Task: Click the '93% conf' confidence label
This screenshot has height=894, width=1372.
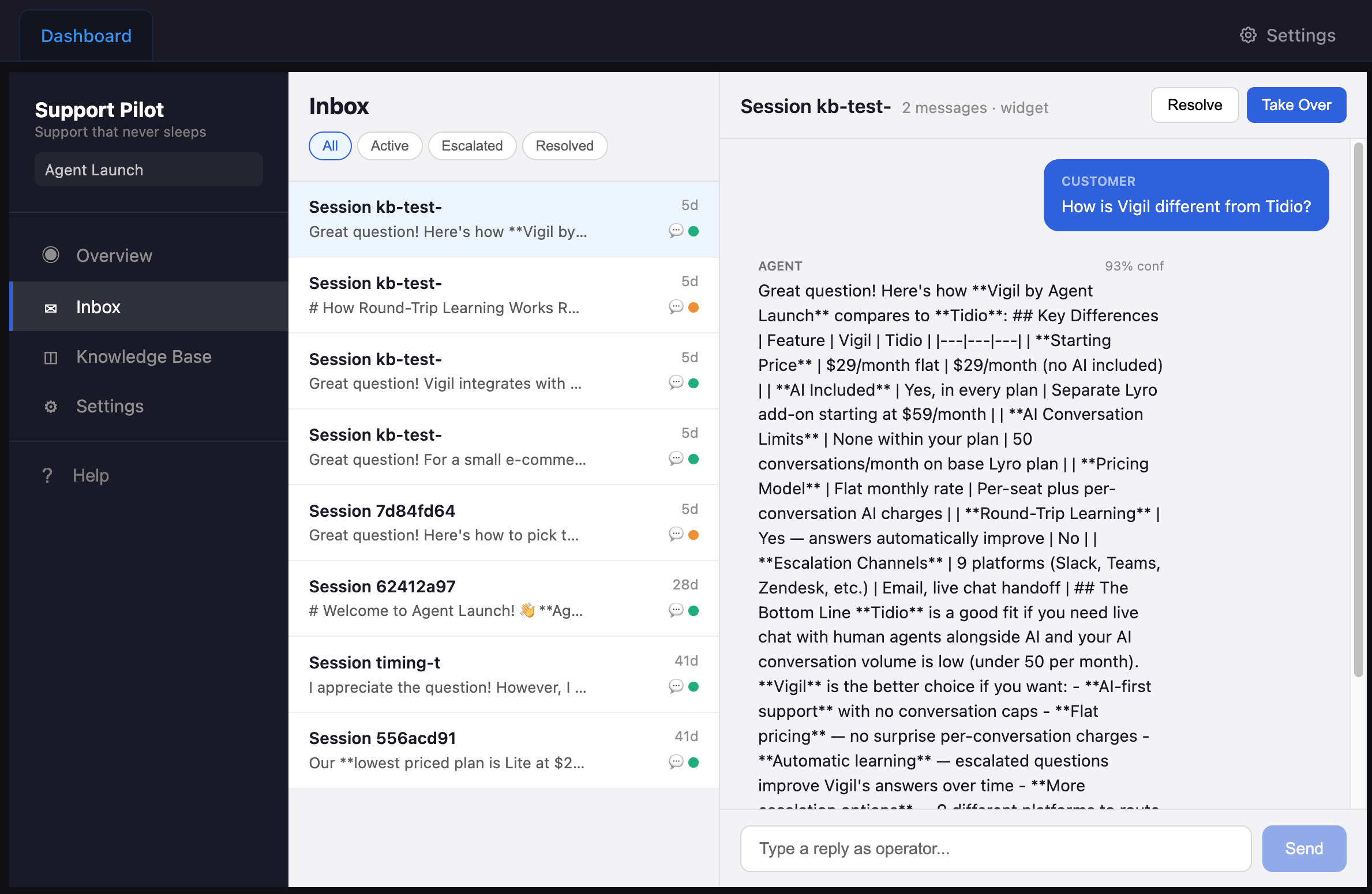Action: tap(1134, 266)
